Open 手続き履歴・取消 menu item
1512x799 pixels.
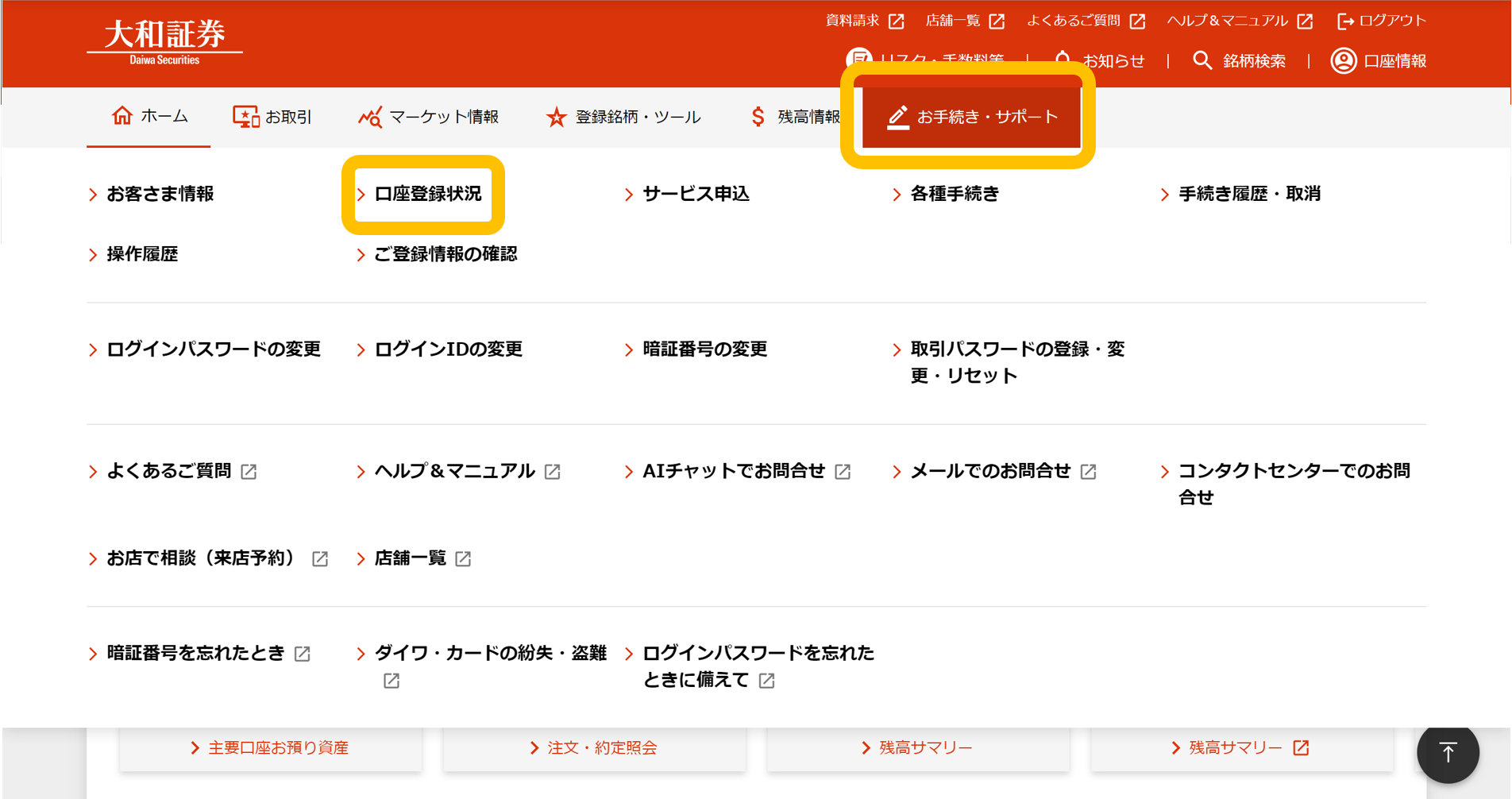[x=1248, y=194]
